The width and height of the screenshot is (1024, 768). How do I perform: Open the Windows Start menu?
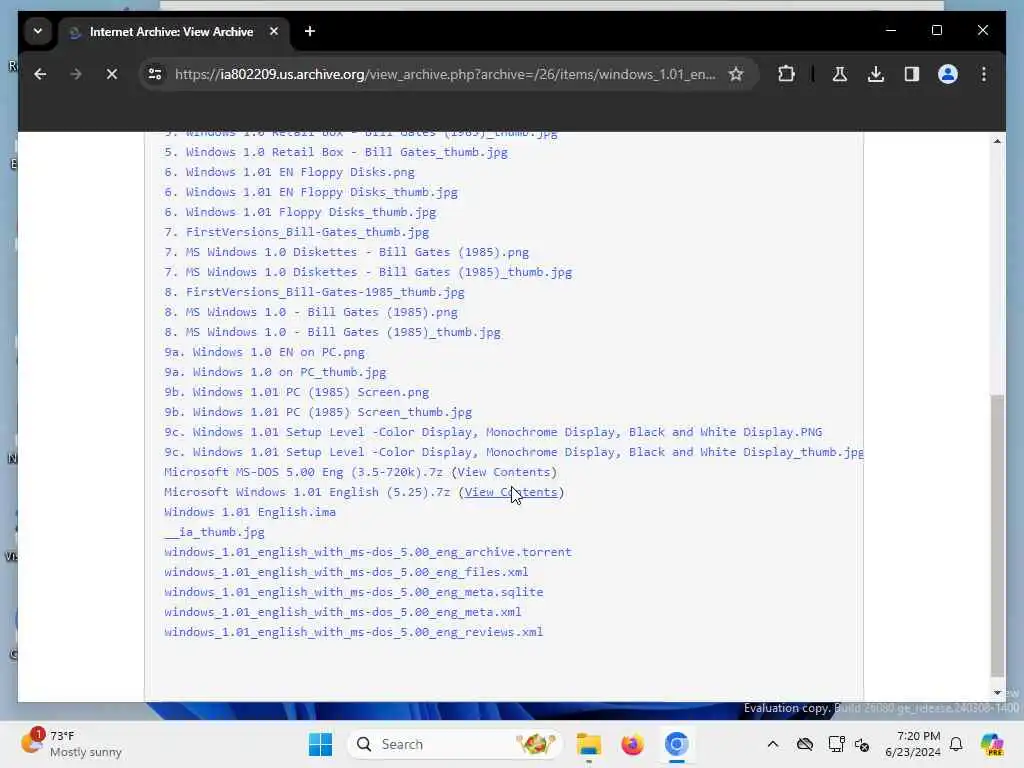pos(320,744)
